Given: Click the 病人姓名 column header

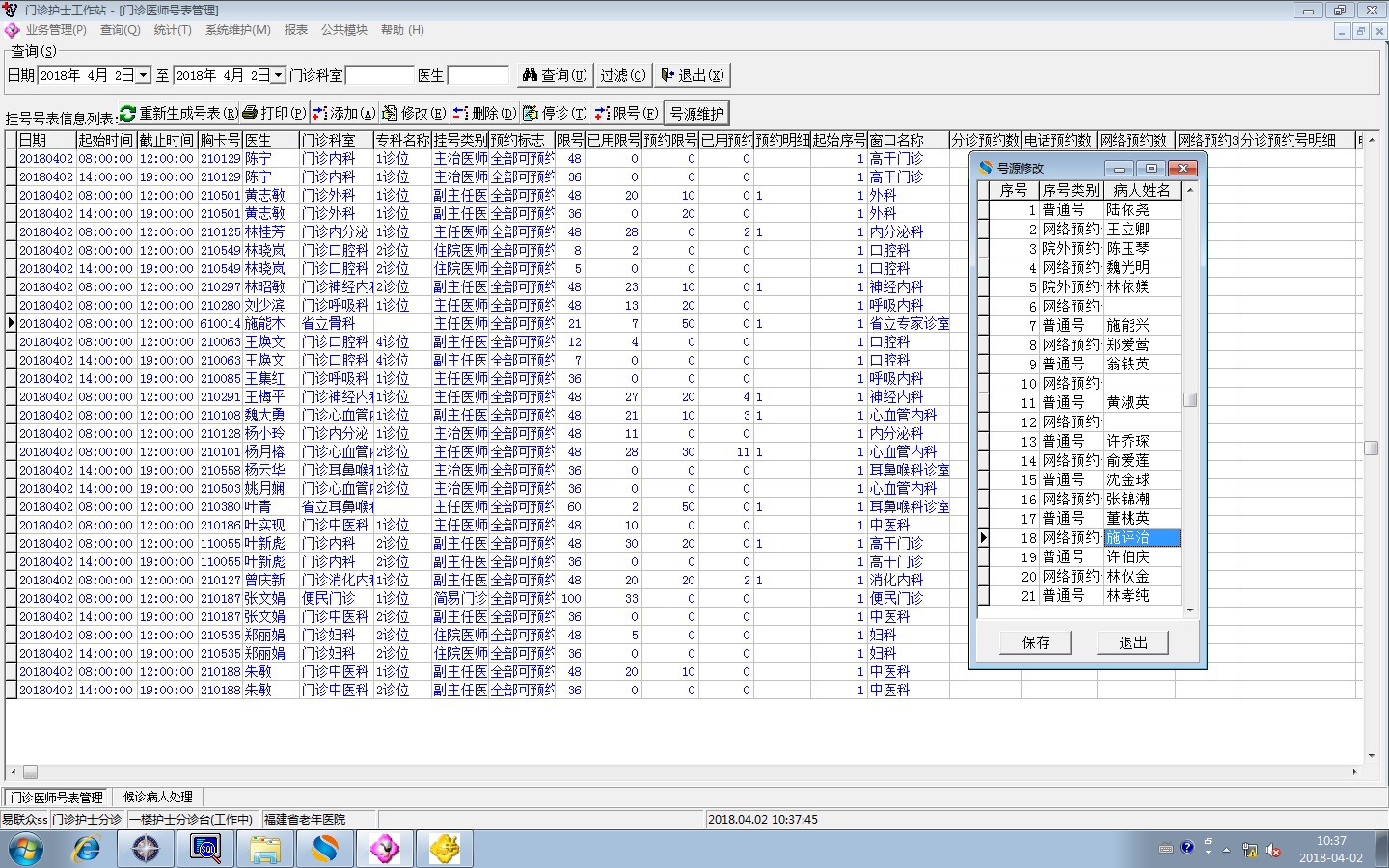Looking at the screenshot, I should [x=1142, y=190].
